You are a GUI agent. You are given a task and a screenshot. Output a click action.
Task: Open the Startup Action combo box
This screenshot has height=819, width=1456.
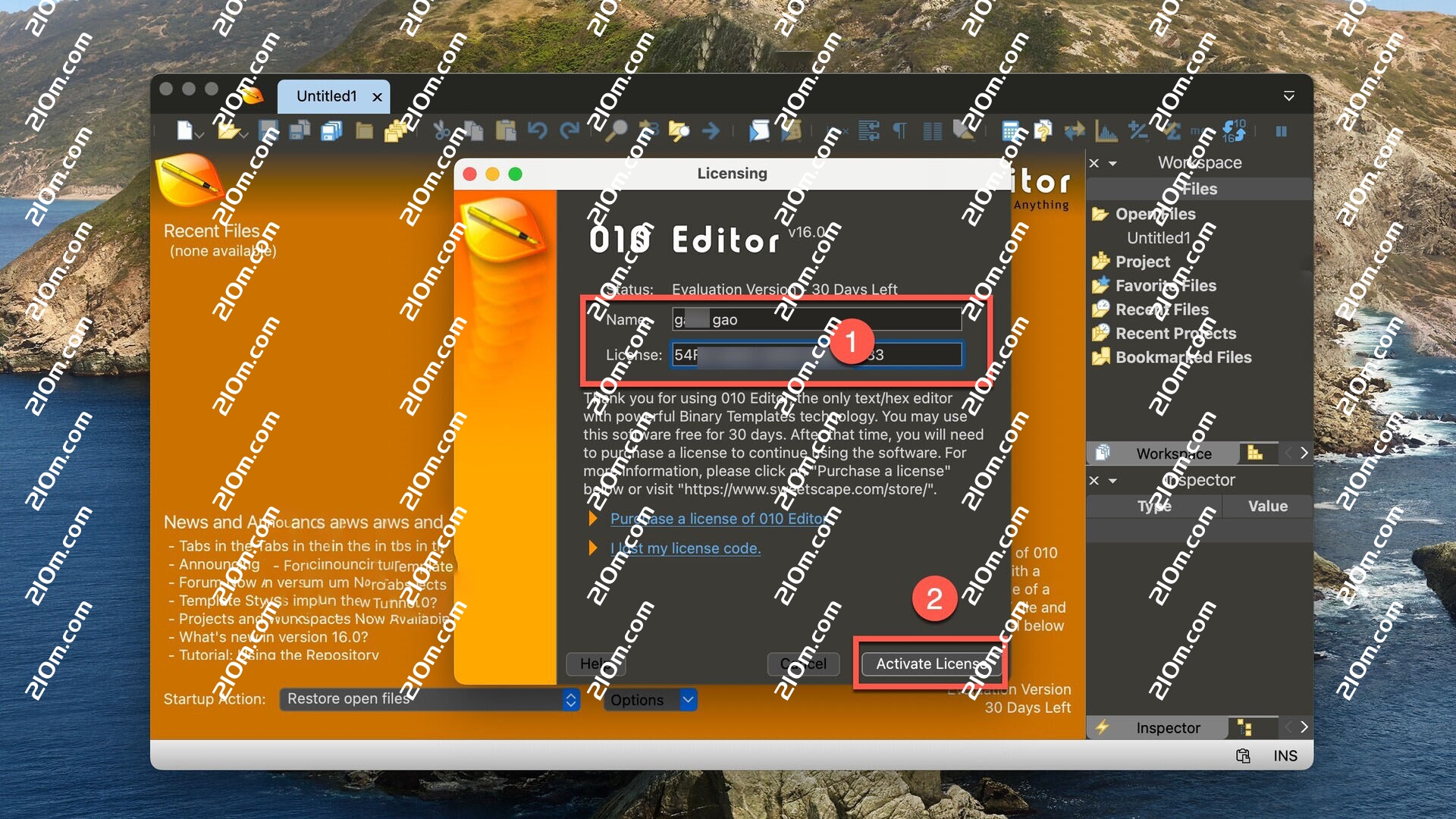pos(429,699)
